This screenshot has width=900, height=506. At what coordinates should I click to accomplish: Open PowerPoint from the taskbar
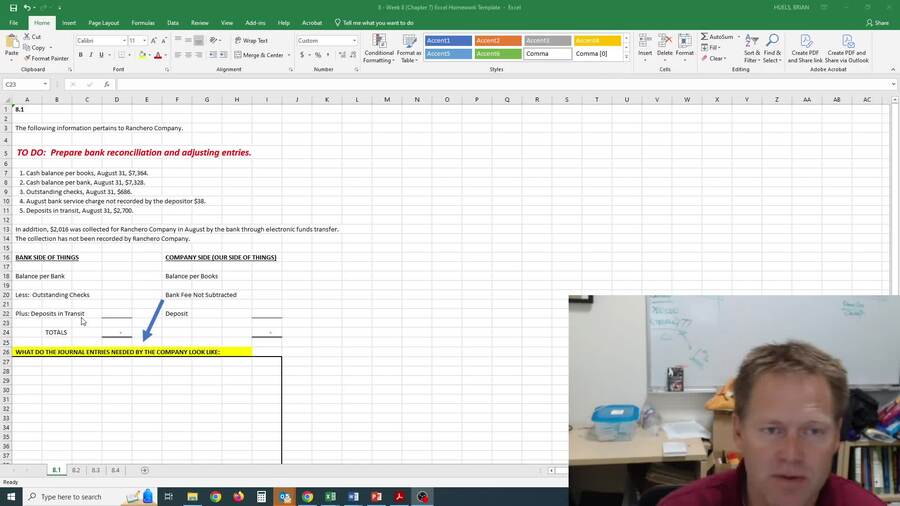point(376,496)
